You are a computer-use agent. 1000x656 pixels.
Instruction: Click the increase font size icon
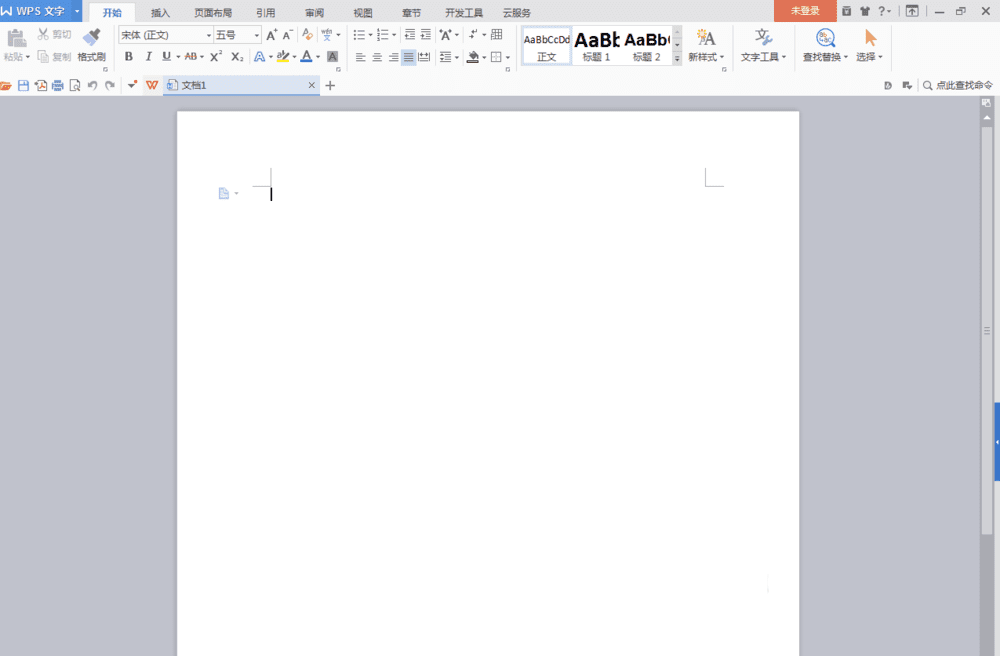tap(272, 35)
